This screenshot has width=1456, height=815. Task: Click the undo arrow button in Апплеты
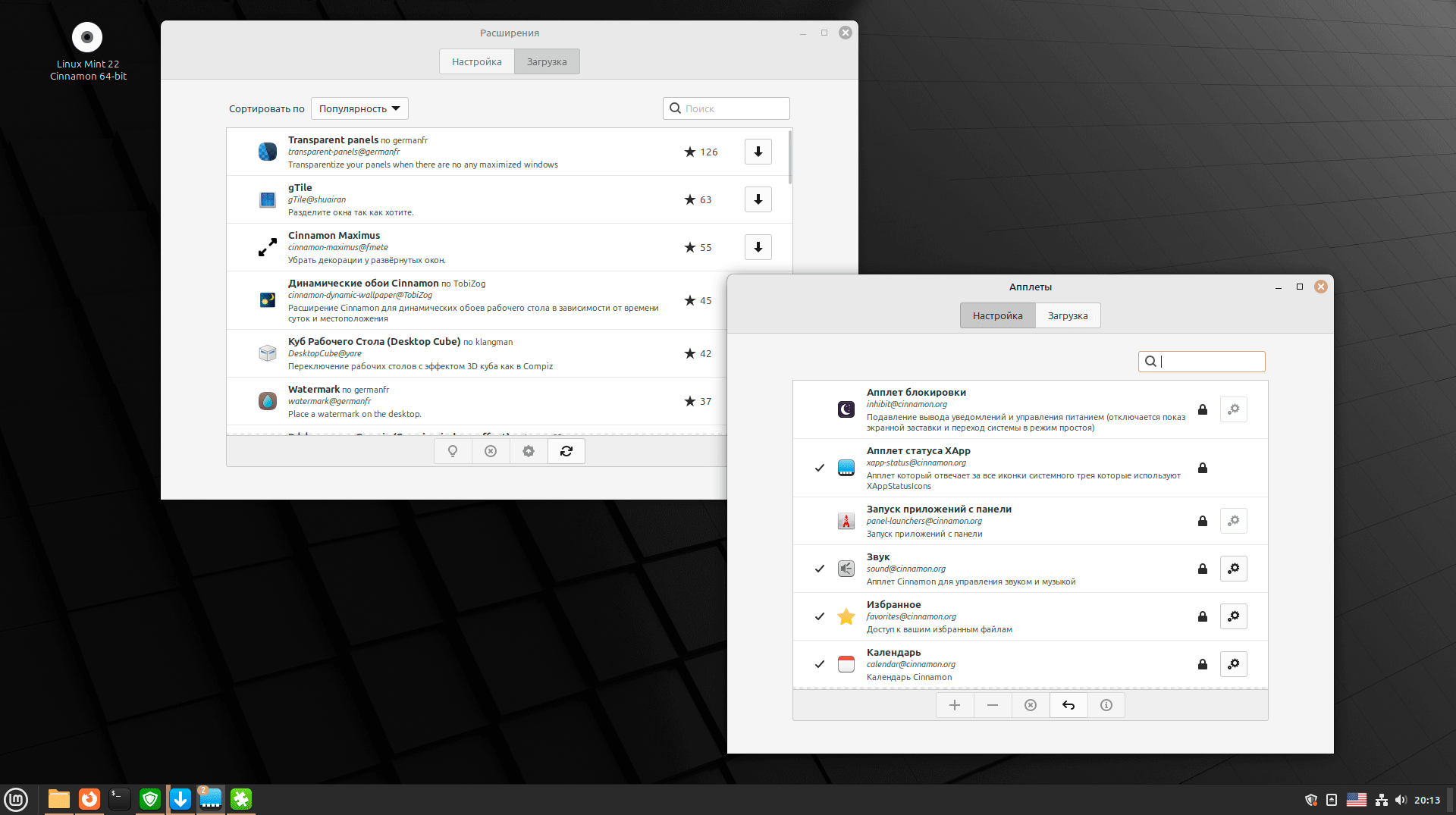pyautogui.click(x=1068, y=705)
